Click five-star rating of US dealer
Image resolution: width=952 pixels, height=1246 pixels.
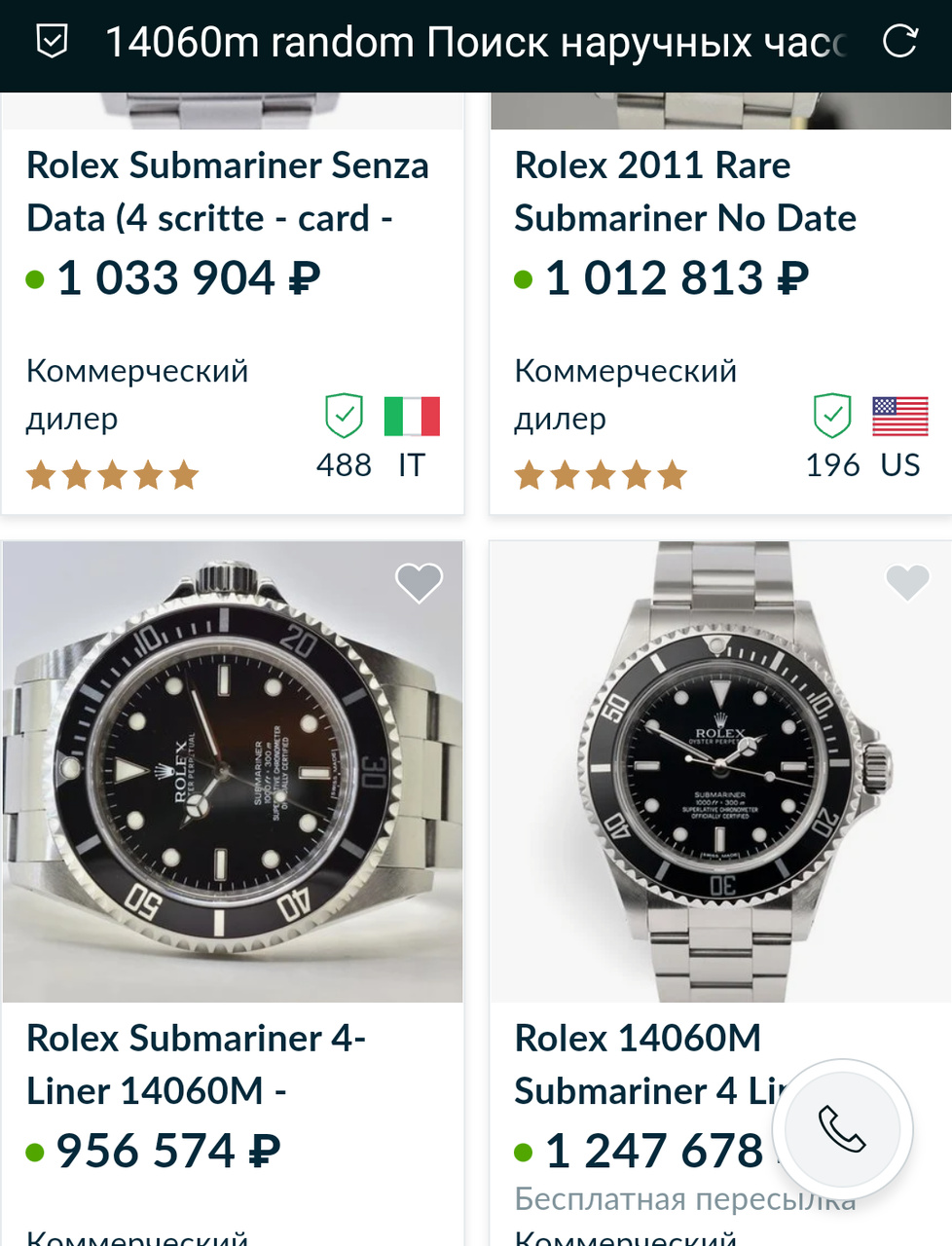tap(601, 476)
